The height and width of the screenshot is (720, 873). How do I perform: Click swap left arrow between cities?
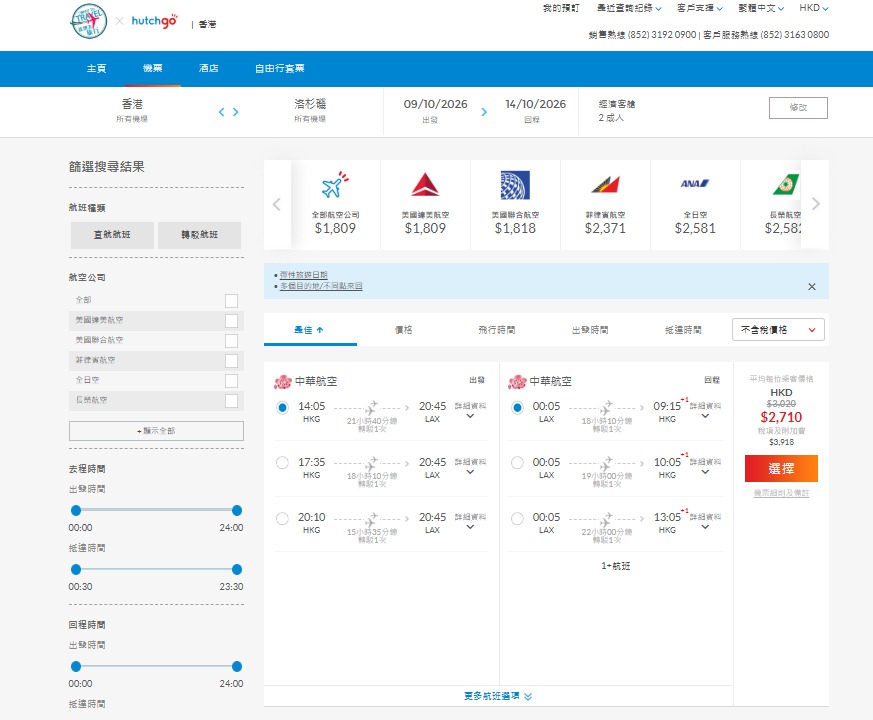[222, 112]
